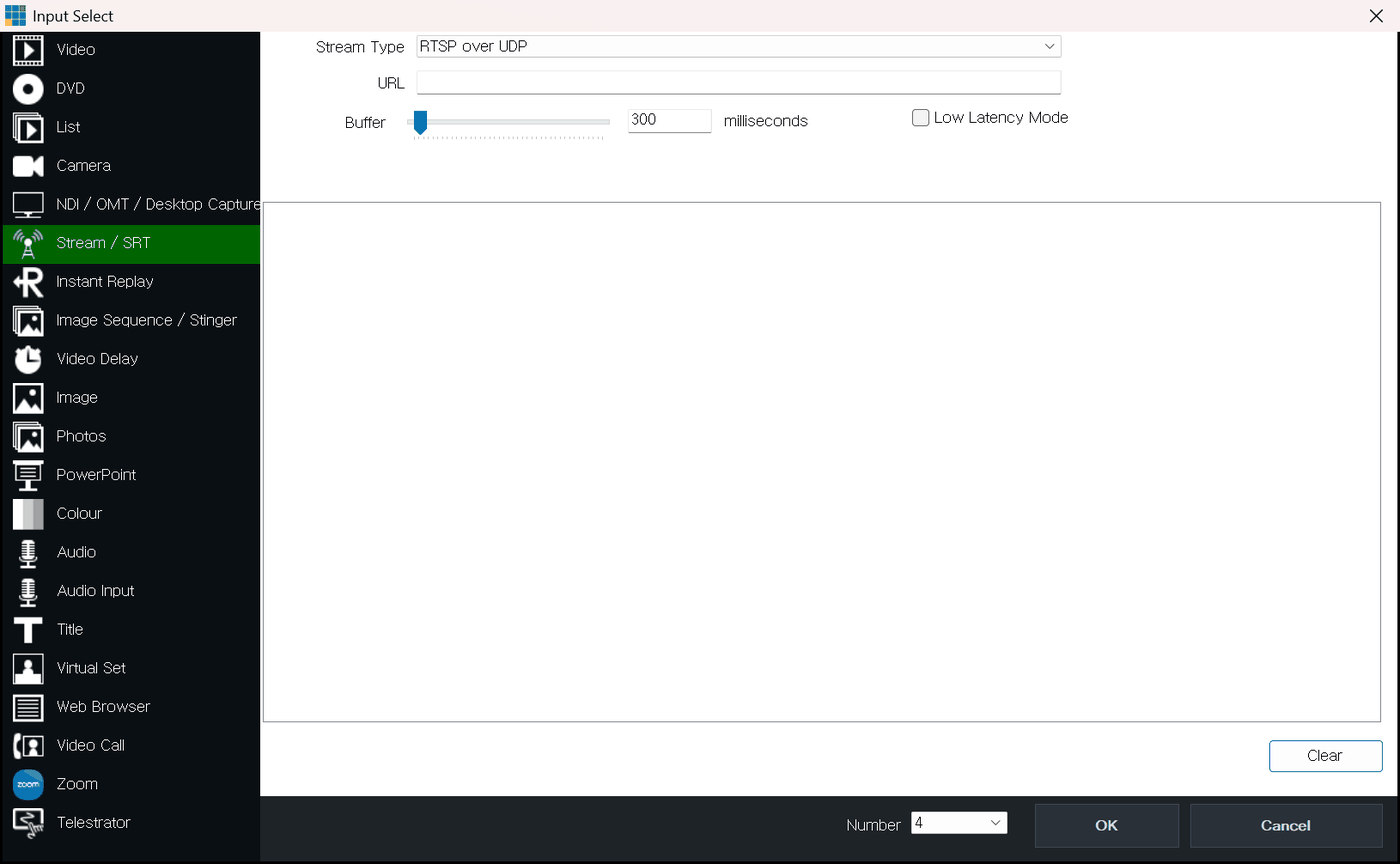
Task: Choose the DVD disc icon
Action: coord(28,88)
